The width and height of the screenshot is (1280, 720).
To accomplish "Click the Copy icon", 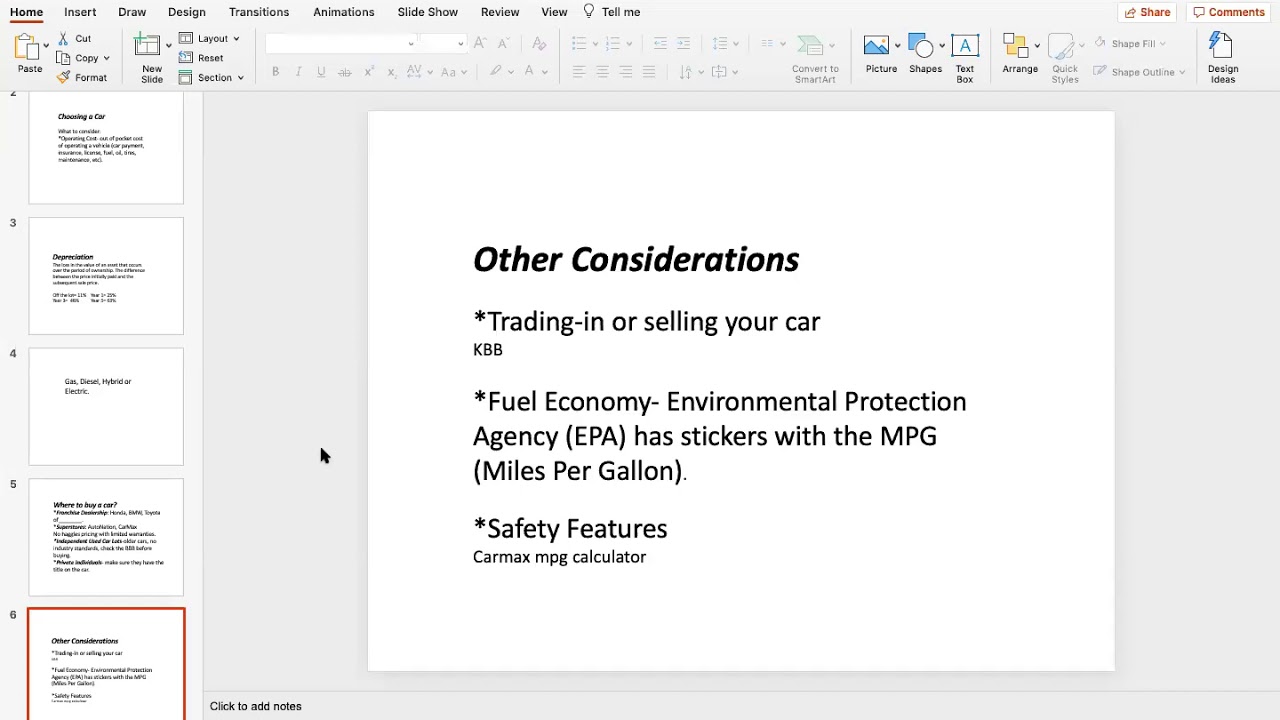I will pyautogui.click(x=64, y=58).
